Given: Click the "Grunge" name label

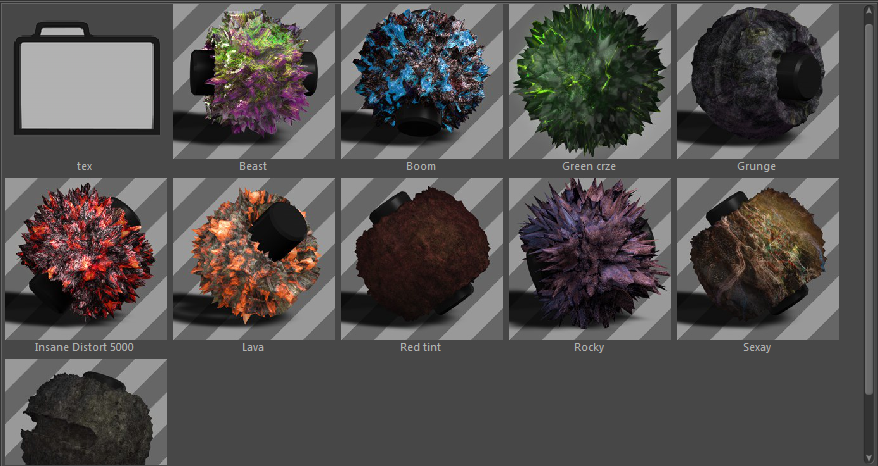Looking at the screenshot, I should tap(757, 167).
